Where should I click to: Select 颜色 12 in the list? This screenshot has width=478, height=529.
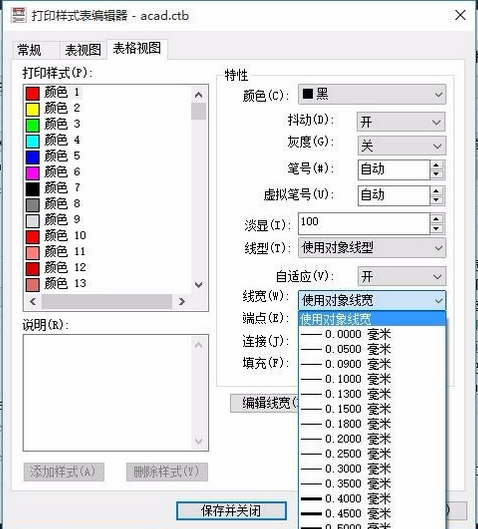coord(108,268)
